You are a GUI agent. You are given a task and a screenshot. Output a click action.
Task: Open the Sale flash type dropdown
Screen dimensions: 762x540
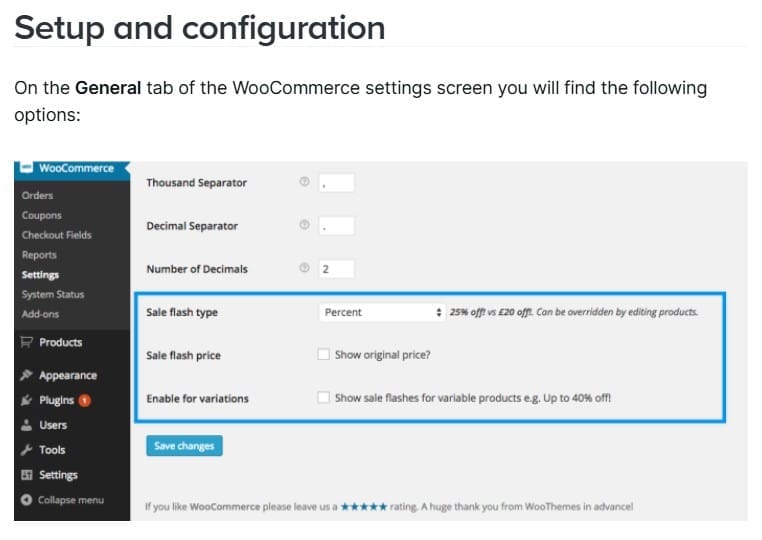click(x=382, y=312)
